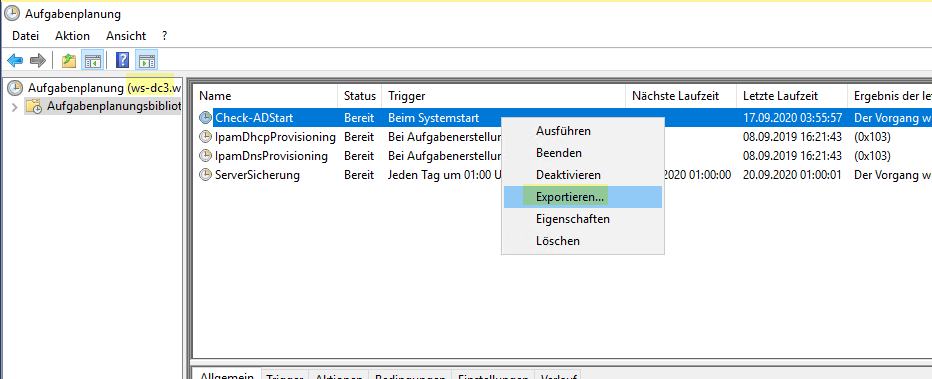Click the Aufgabenplanung title bar clock icon
The width and height of the screenshot is (932, 379).
pyautogui.click(x=11, y=13)
